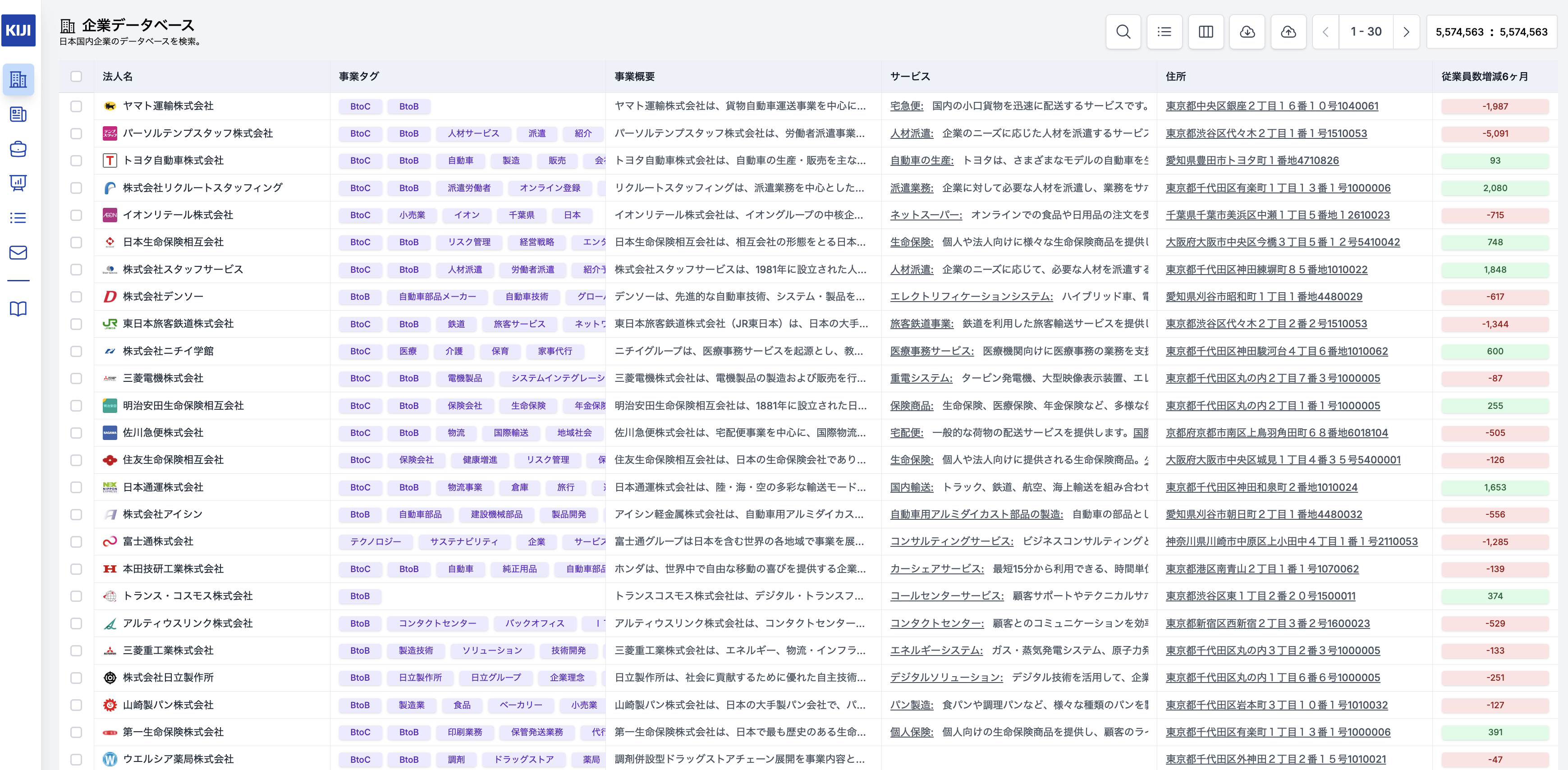The height and width of the screenshot is (770, 1568).
Task: Click the 従業員数増減6ヶ月 column header
Action: tap(1484, 77)
